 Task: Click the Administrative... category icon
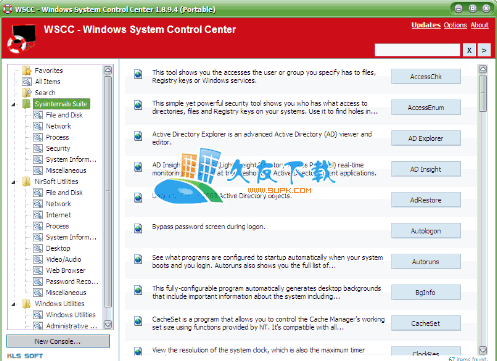(x=38, y=325)
